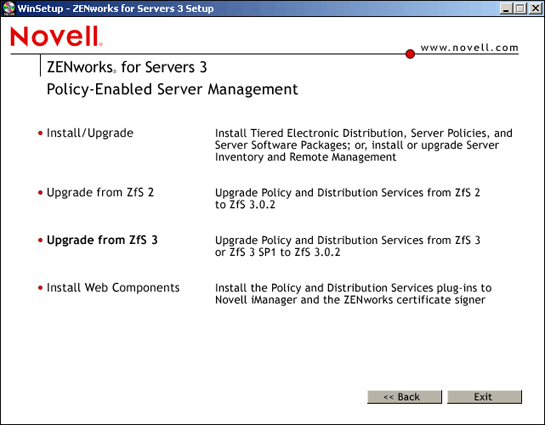Click the red bullet beside Upgrade from ZfS 3
This screenshot has height=425, width=545.
pyautogui.click(x=40, y=240)
